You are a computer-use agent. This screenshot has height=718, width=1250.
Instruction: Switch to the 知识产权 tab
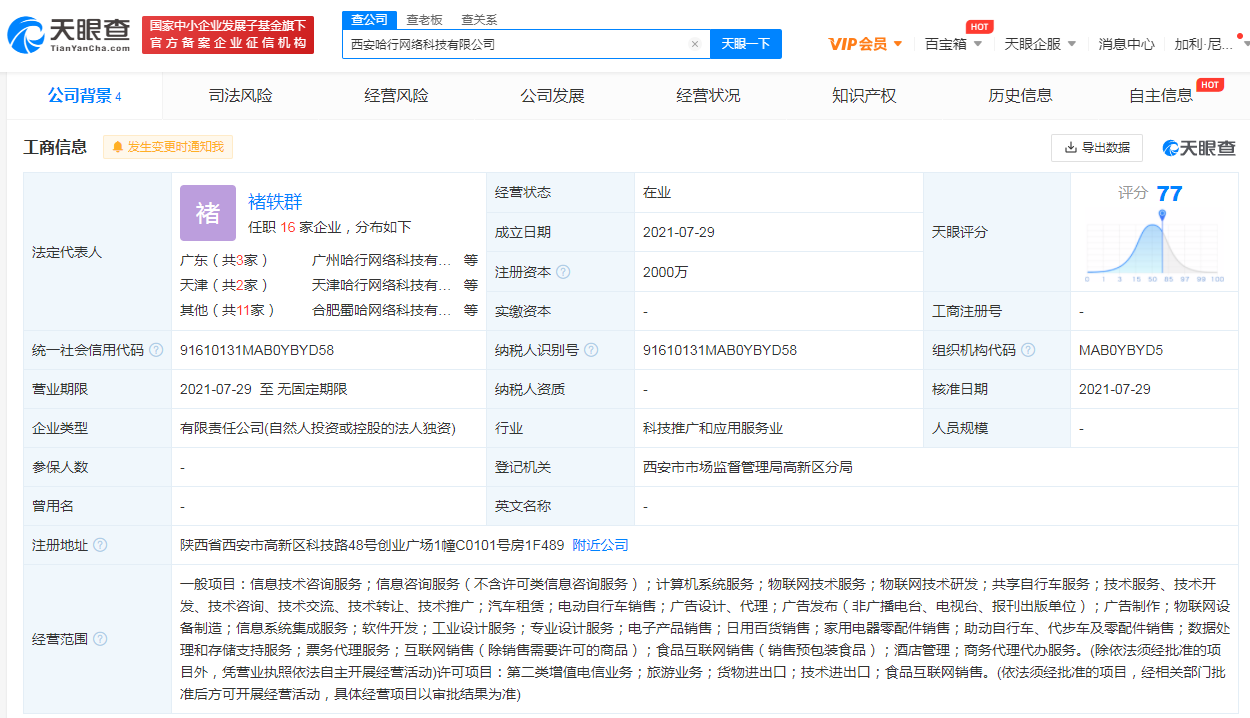(x=863, y=95)
